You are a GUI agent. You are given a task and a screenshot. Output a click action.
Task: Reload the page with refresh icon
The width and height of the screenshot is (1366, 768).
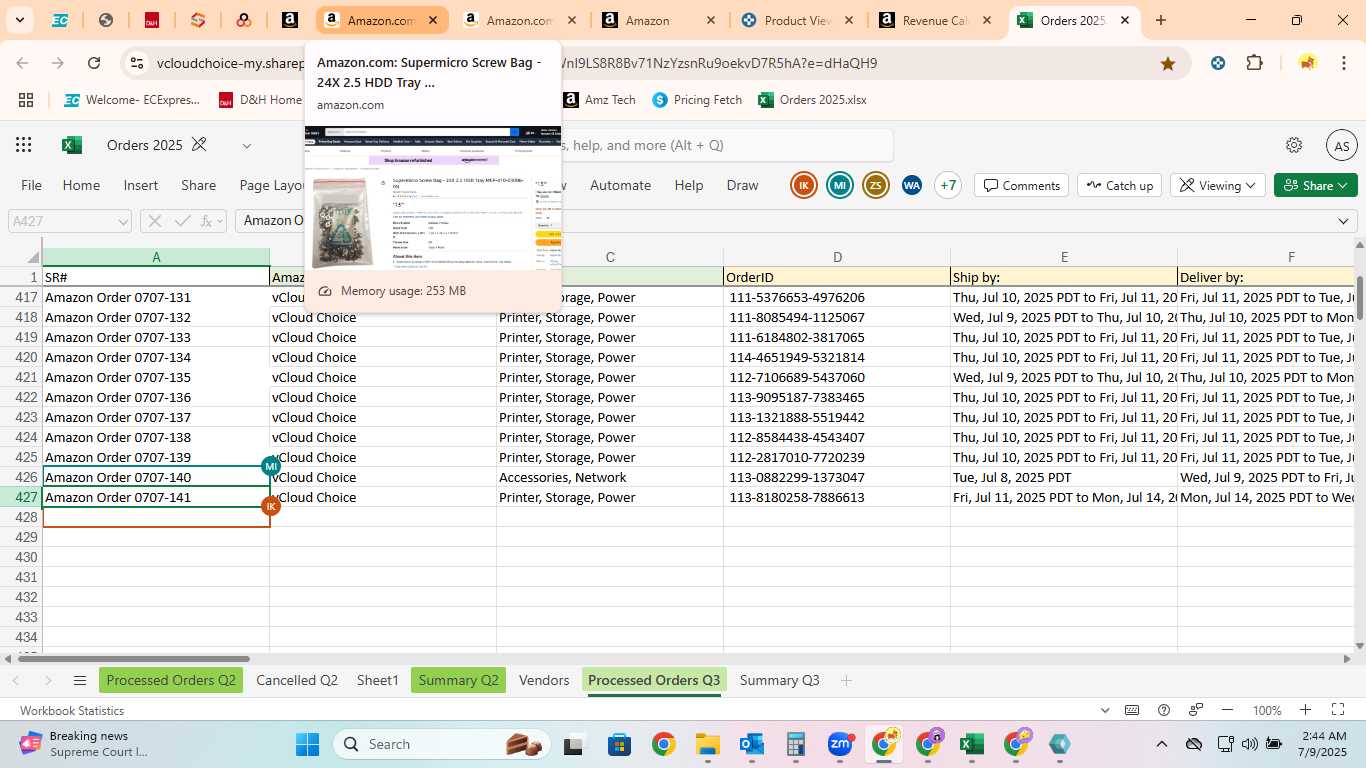pos(94,63)
